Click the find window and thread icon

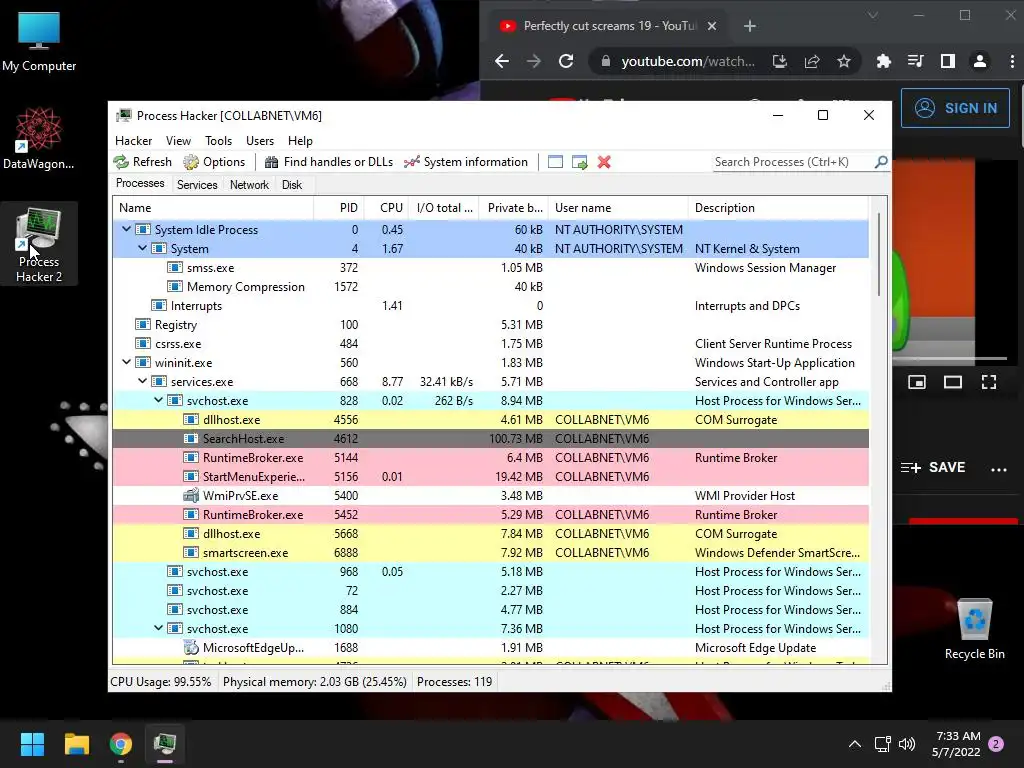[x=579, y=162]
